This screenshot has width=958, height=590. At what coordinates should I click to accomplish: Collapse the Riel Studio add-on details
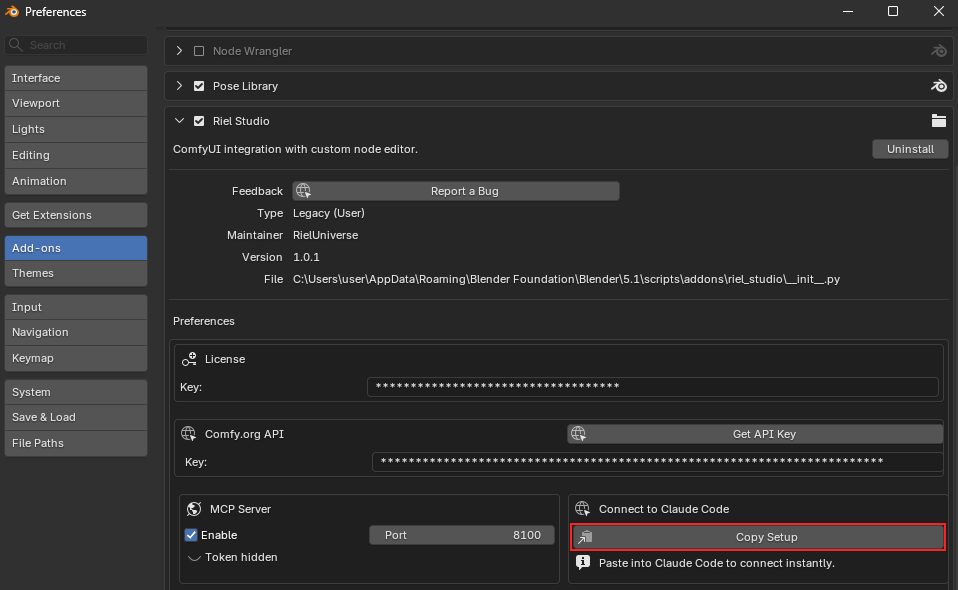[x=179, y=121]
